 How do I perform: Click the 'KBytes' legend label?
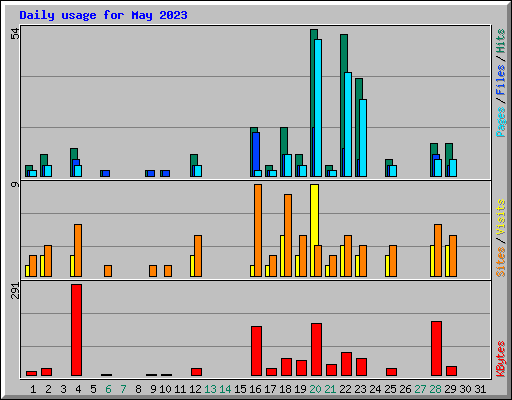point(501,359)
